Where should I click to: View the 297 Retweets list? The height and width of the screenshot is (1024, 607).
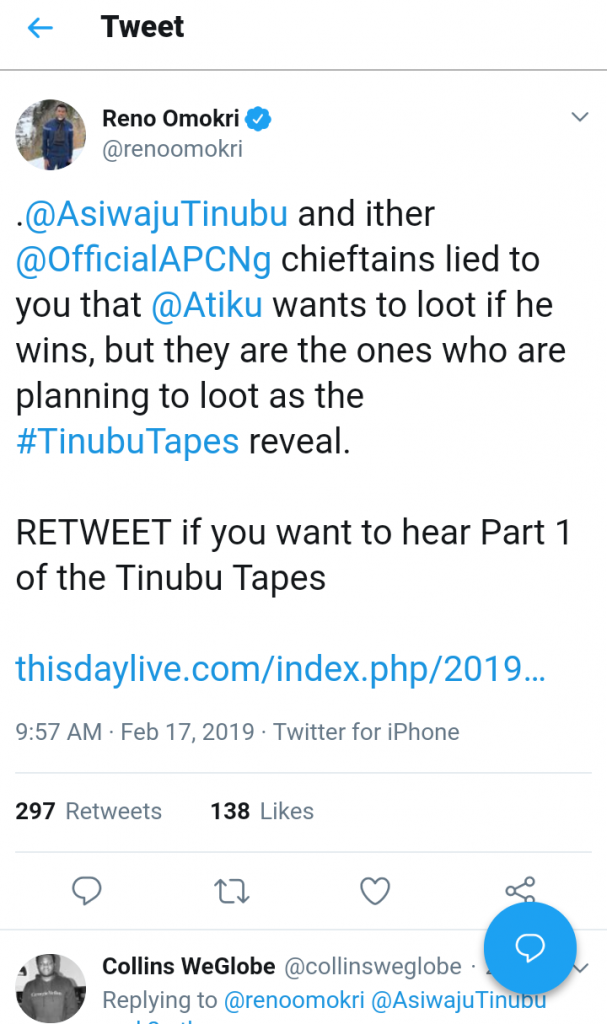[88, 811]
